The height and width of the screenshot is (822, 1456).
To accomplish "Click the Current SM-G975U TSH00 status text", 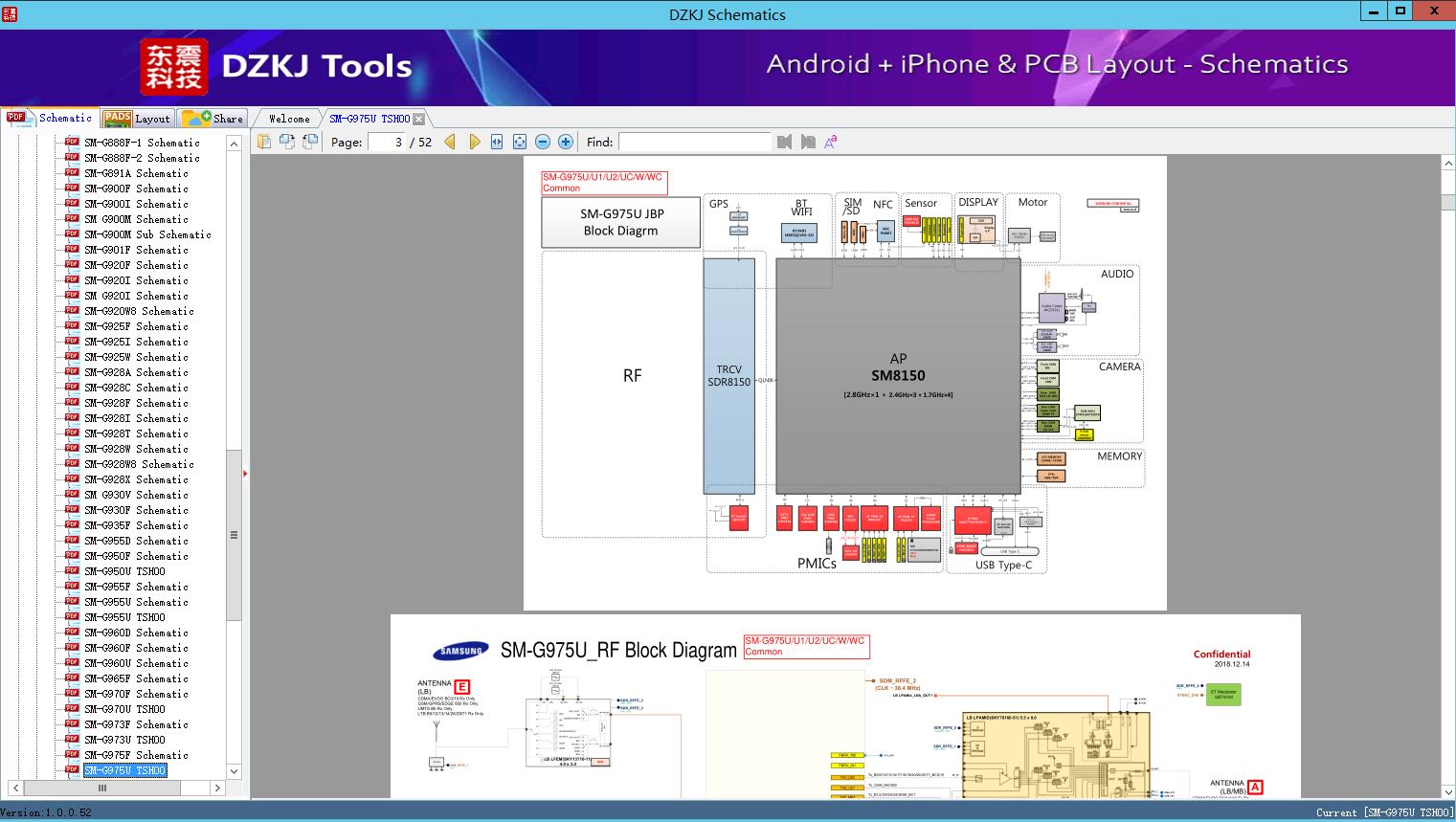I will (x=1384, y=812).
